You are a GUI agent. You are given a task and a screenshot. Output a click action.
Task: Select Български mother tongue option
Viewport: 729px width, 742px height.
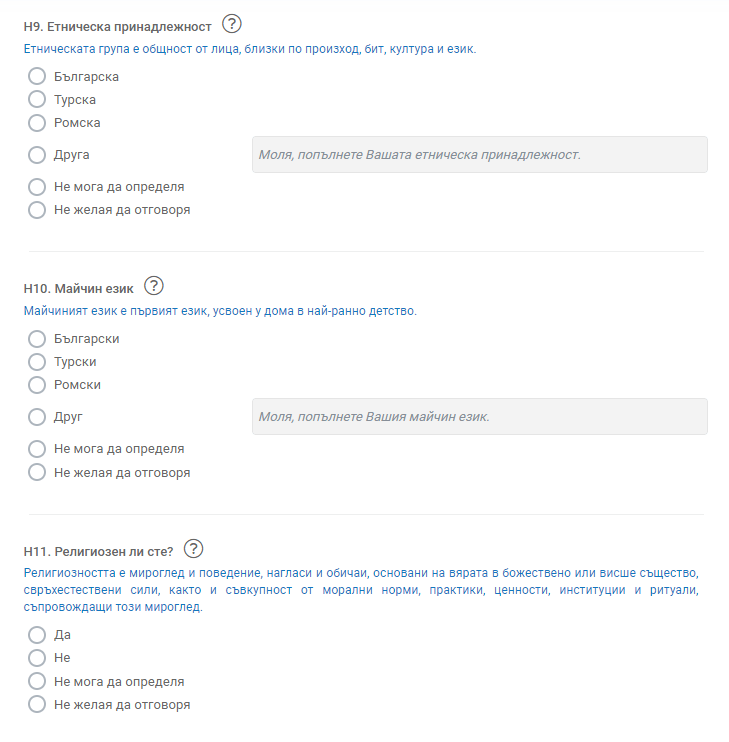37,339
